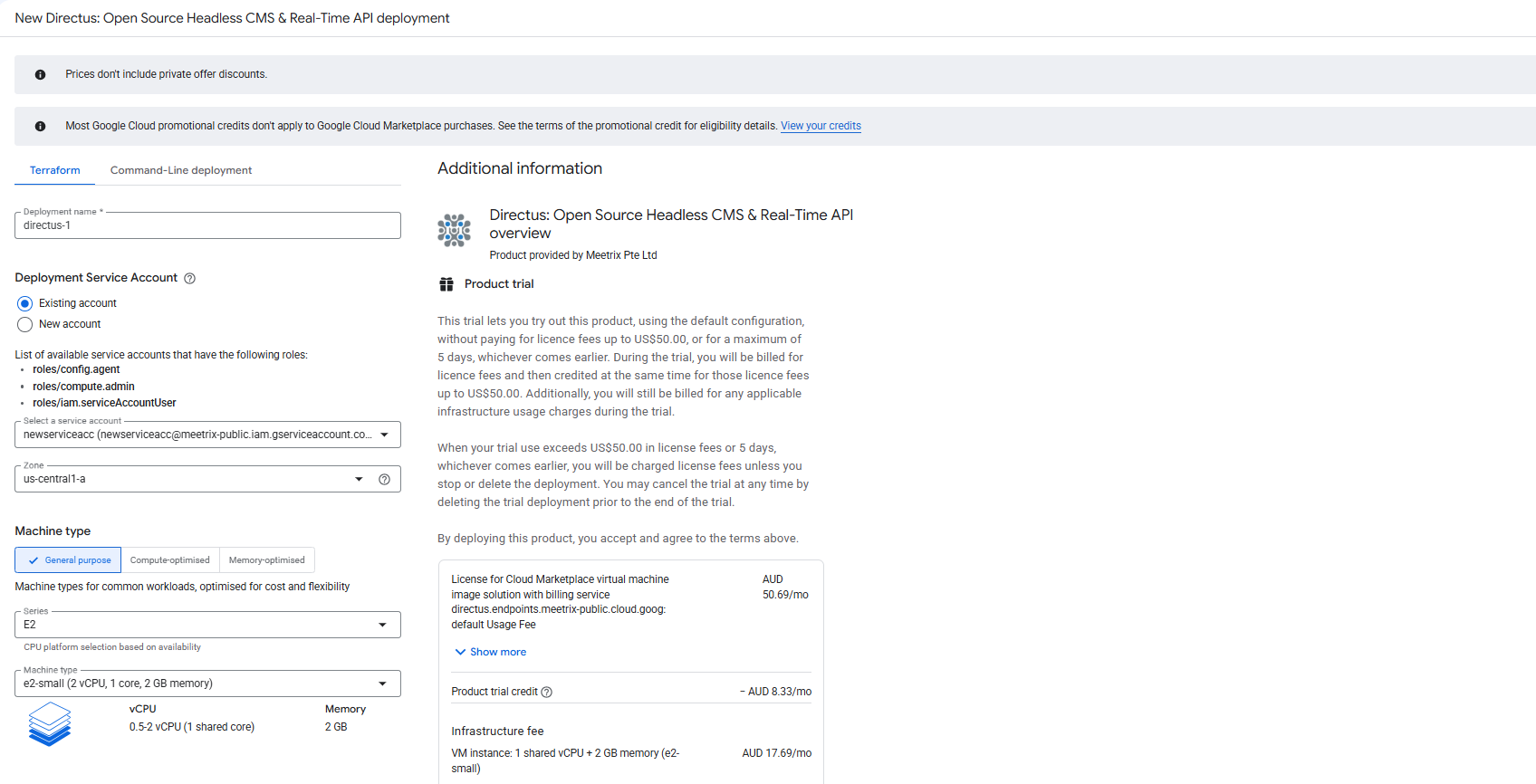Click the AUD 17.69/mo VM instance price
Image resolution: width=1536 pixels, height=784 pixels.
[777, 753]
